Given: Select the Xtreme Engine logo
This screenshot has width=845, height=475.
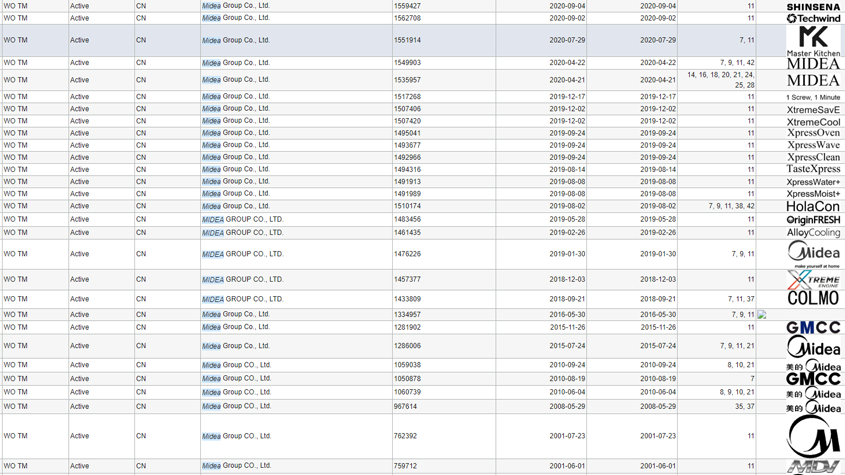Looking at the screenshot, I should tap(813, 280).
